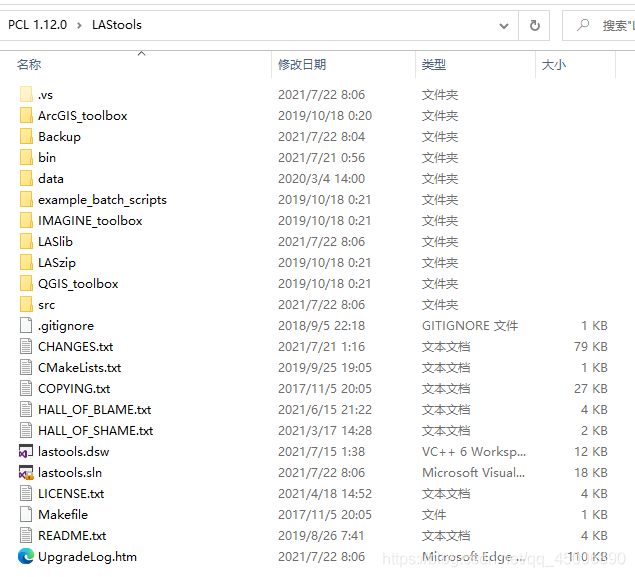Click the CHANGES.txt document icon
This screenshot has height=577, width=635.
coord(26,347)
